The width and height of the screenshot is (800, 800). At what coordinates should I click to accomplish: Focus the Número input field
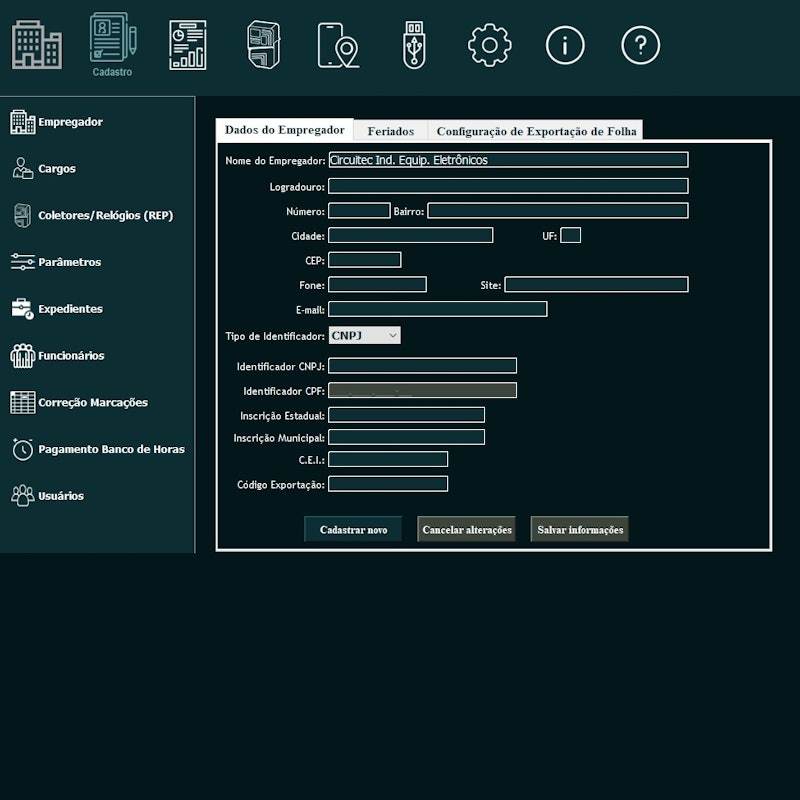coord(359,210)
